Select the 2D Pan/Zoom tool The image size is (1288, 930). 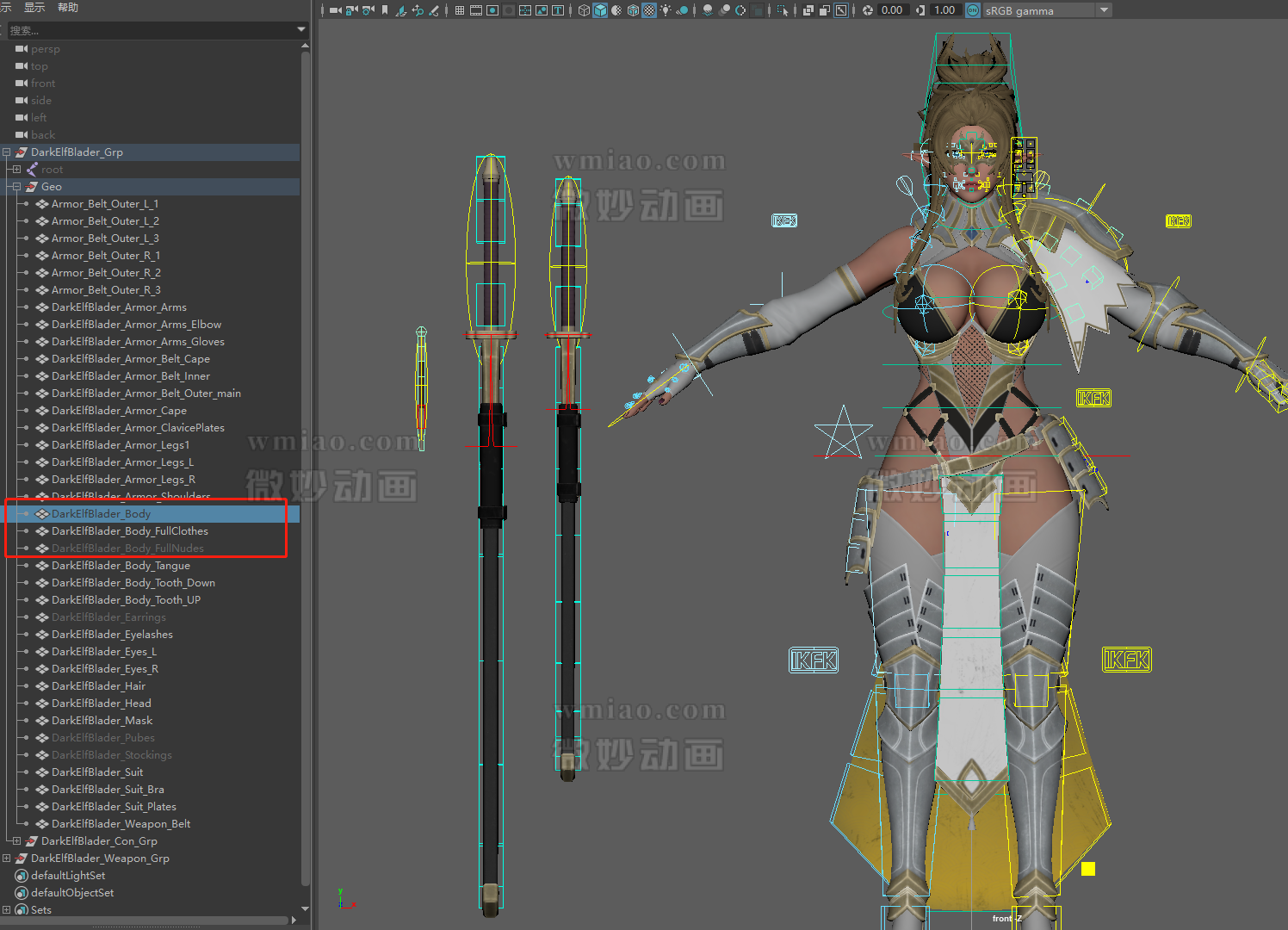pos(418,10)
